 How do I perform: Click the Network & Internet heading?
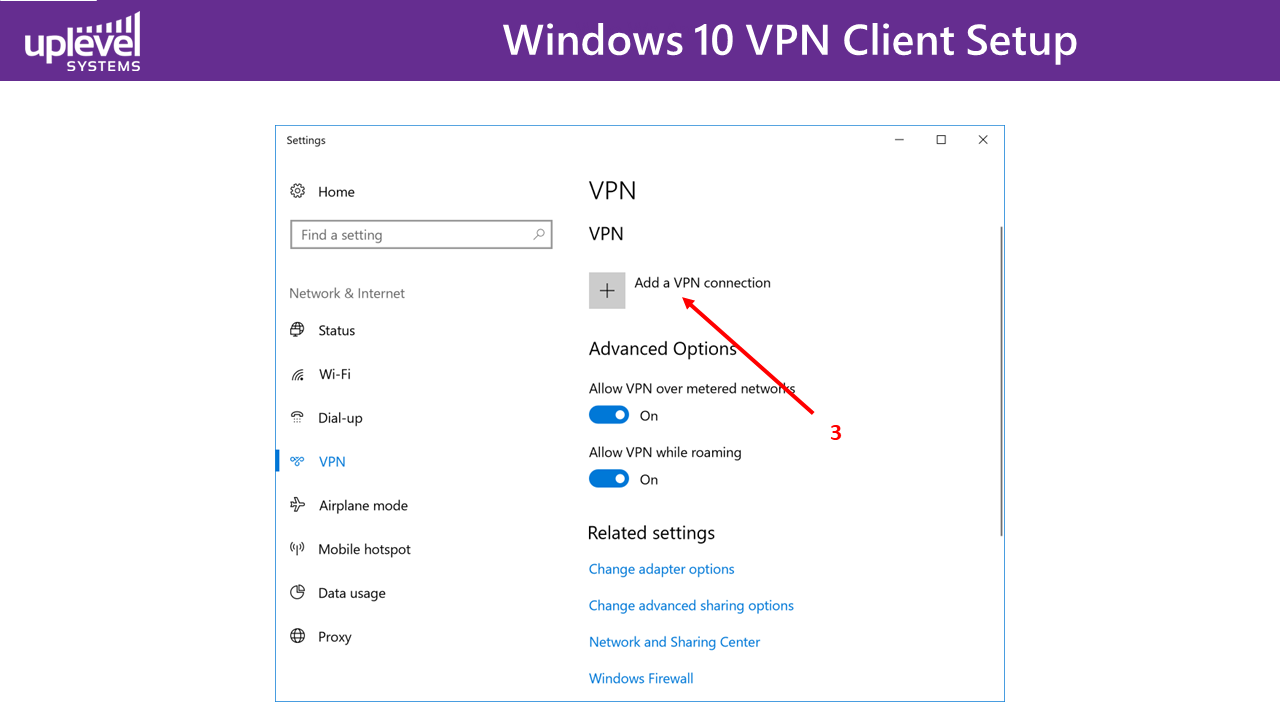(x=347, y=293)
